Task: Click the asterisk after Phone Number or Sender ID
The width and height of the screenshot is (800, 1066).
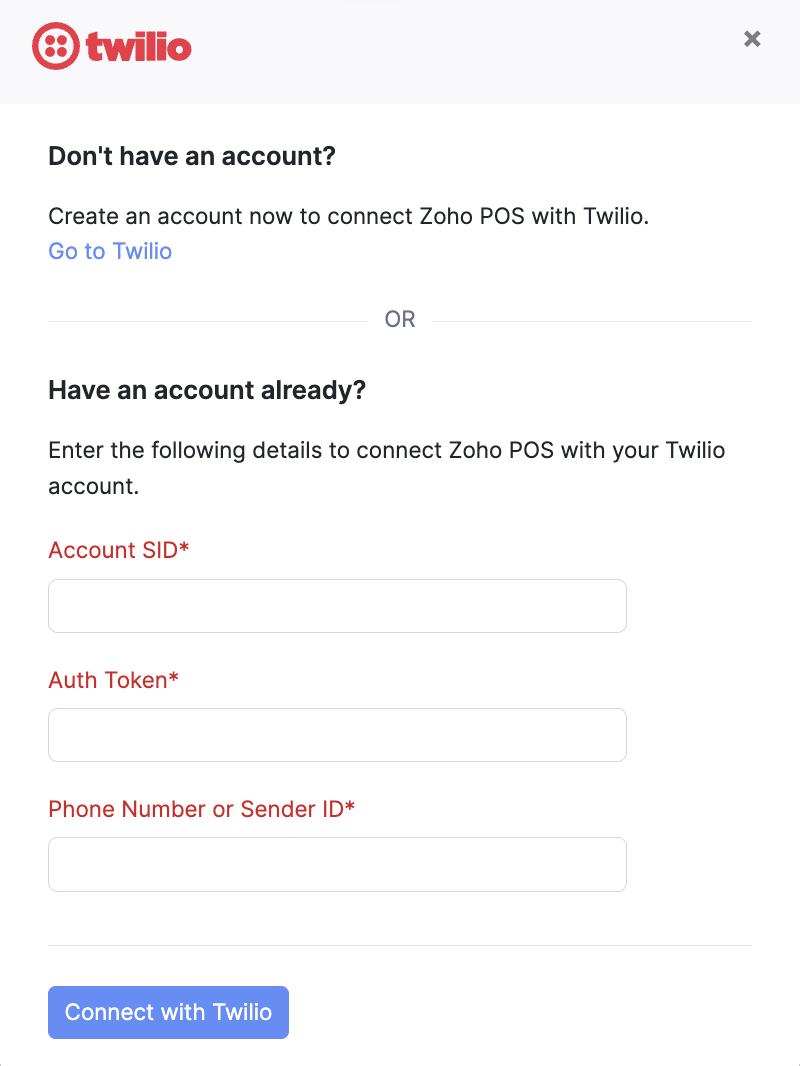Action: point(350,808)
